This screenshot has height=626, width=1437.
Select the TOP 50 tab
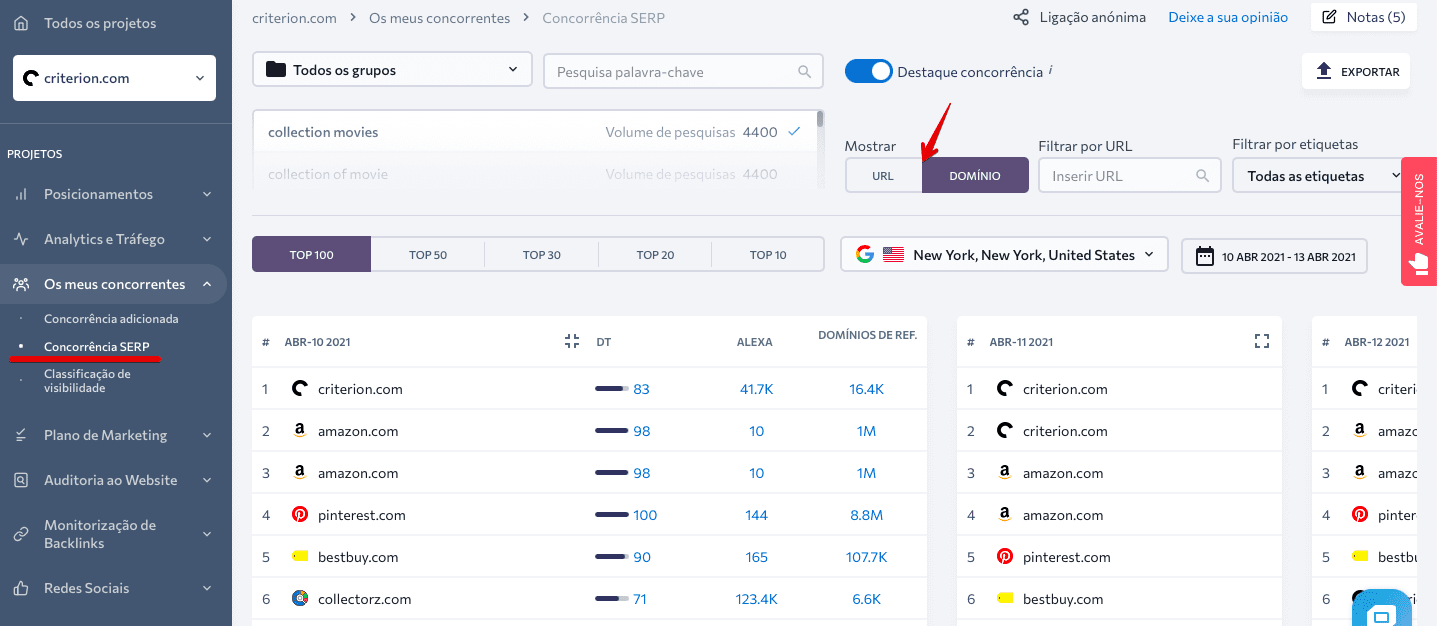tap(428, 254)
